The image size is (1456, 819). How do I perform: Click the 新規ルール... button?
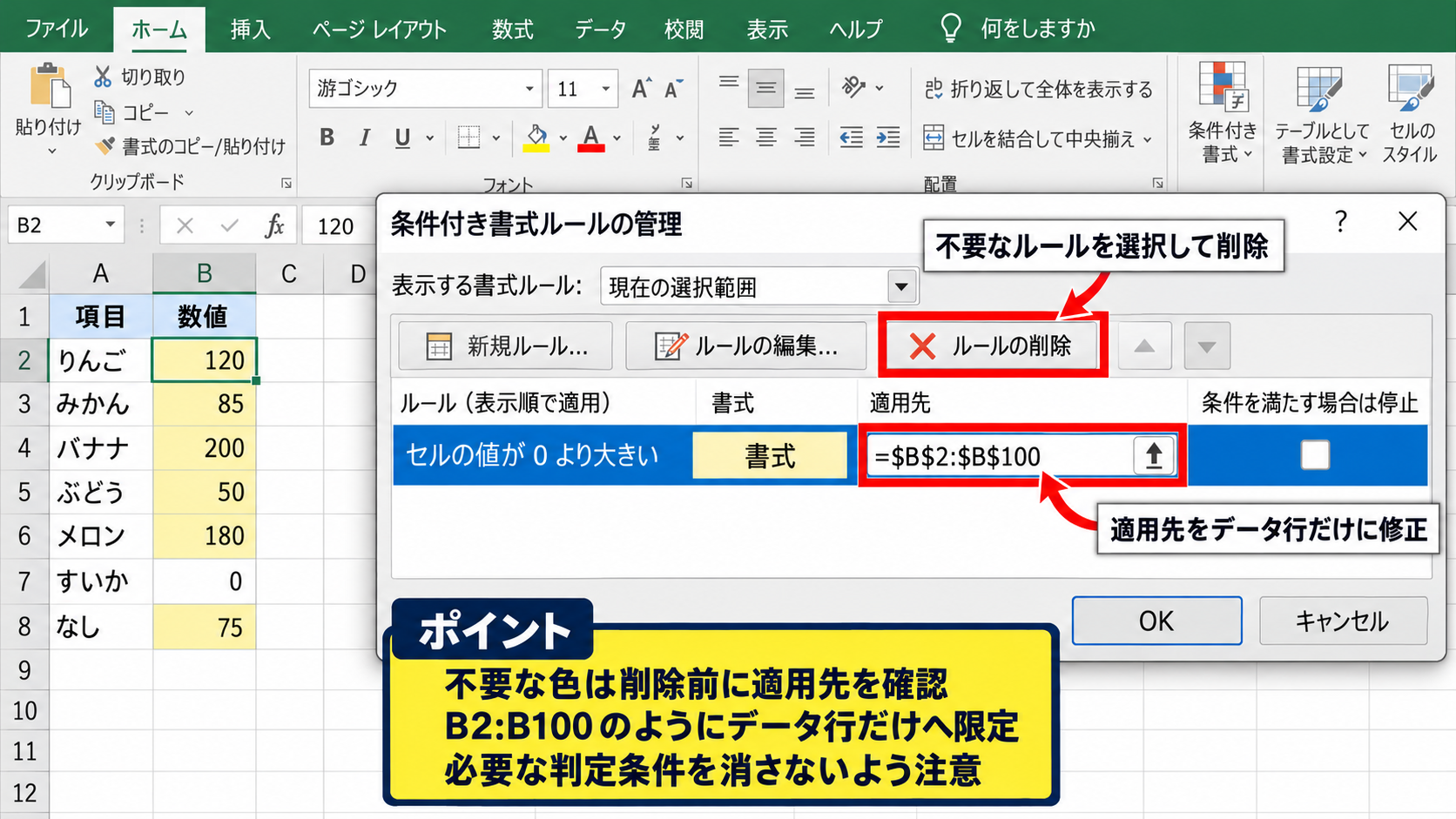[505, 346]
